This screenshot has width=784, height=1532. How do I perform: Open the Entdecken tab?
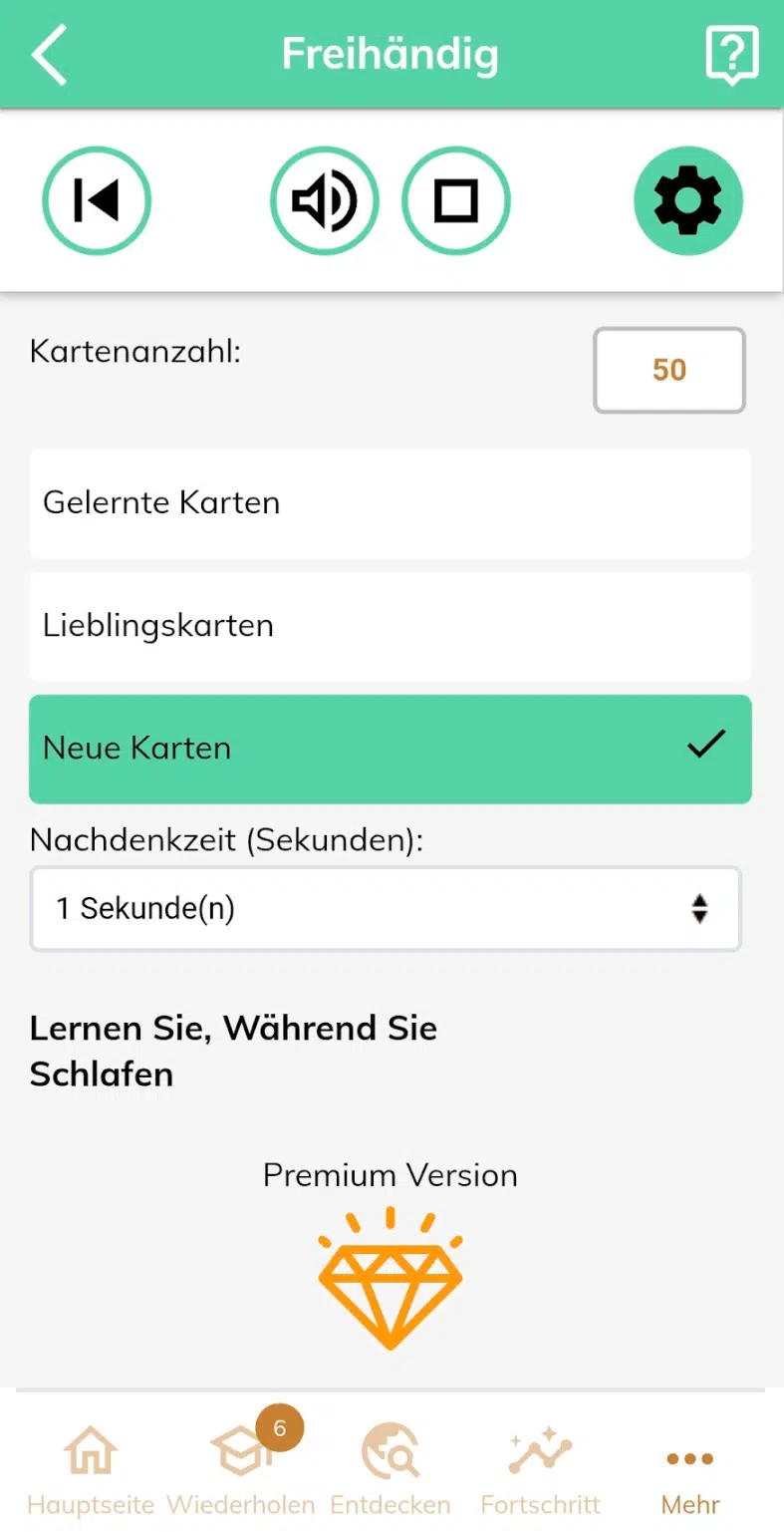tap(391, 1470)
